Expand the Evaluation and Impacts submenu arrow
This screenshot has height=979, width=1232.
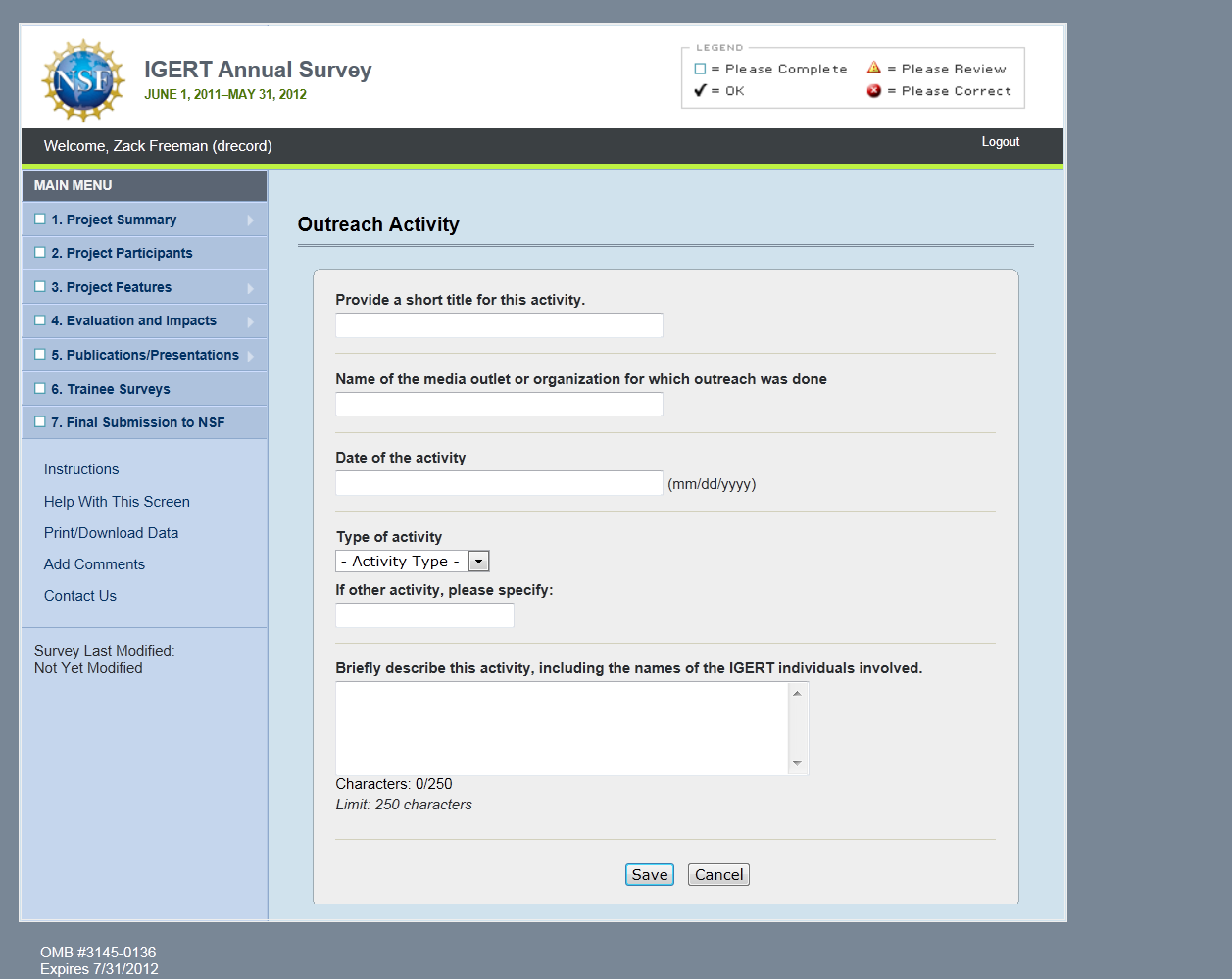click(251, 321)
